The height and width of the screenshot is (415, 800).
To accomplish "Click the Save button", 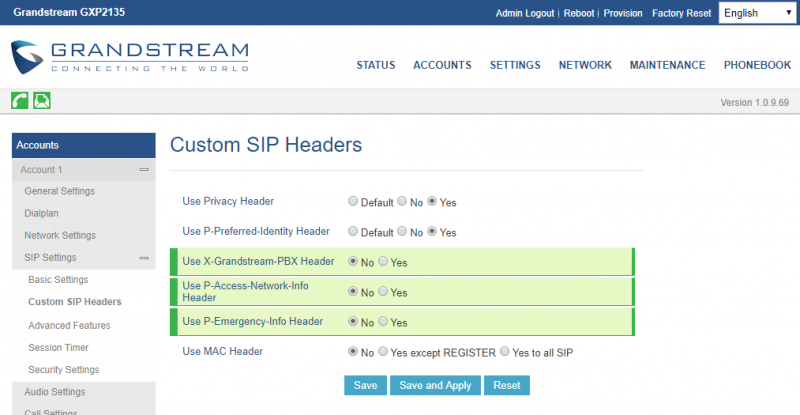I will point(365,385).
